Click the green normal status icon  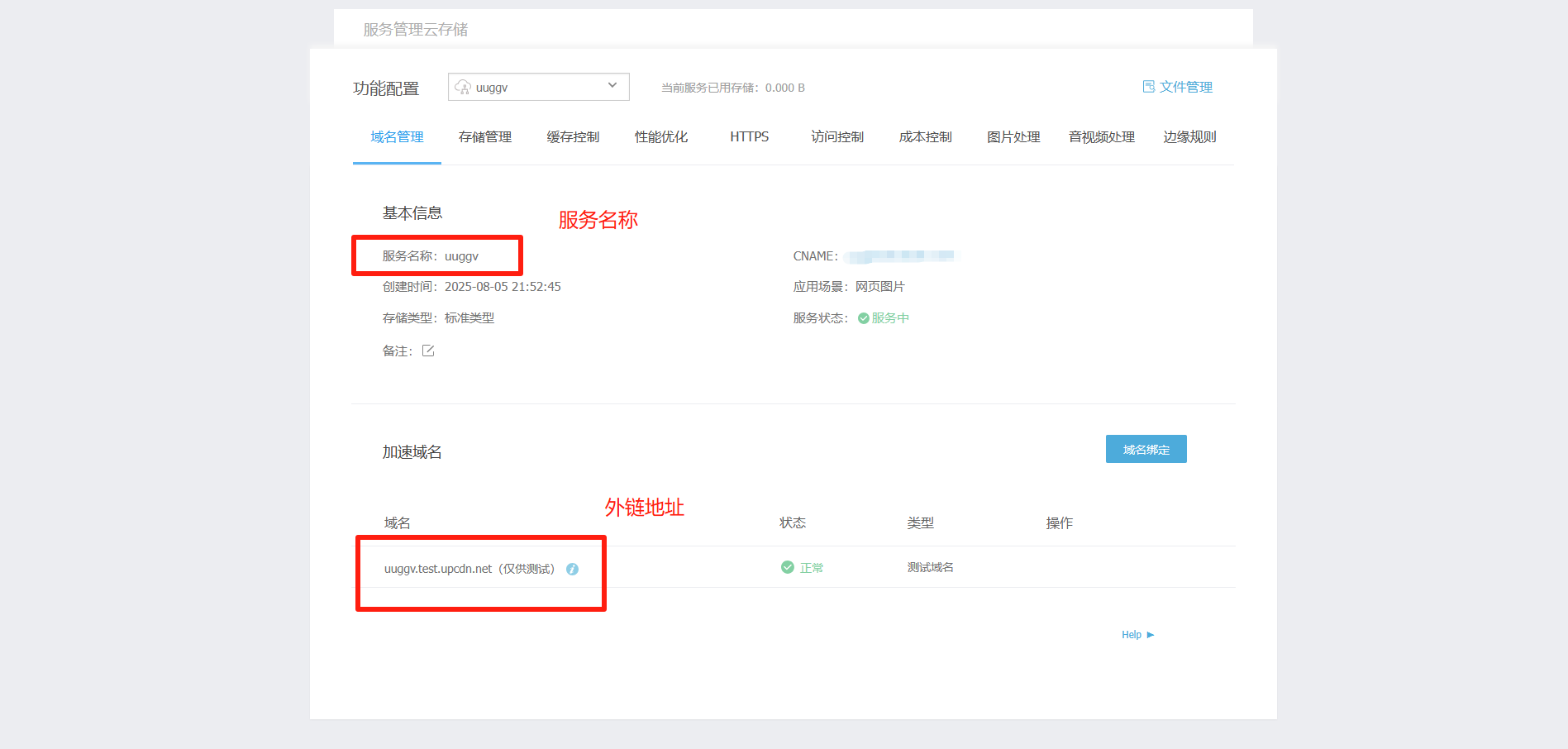(788, 567)
